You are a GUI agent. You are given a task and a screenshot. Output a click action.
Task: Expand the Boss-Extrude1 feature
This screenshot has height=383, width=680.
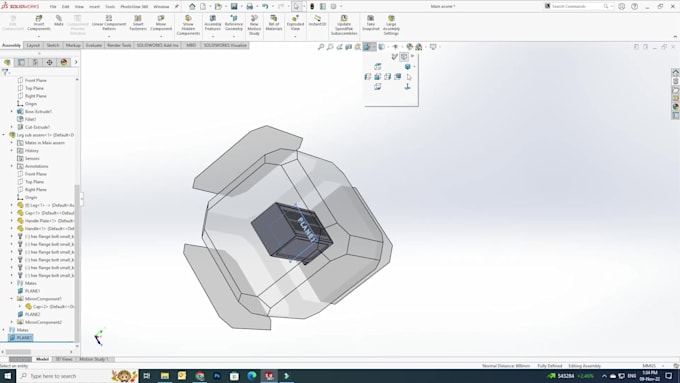(x=12, y=111)
